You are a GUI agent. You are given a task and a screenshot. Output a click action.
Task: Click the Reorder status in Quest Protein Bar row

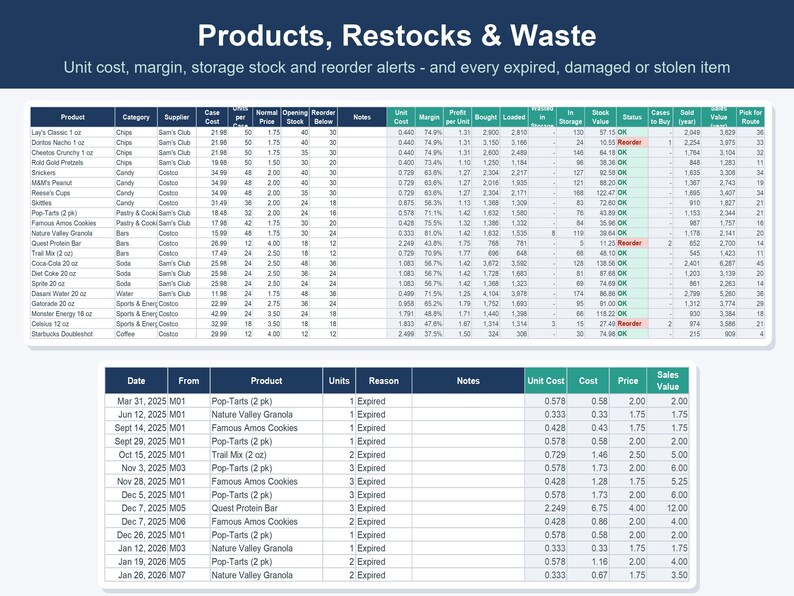[632, 243]
